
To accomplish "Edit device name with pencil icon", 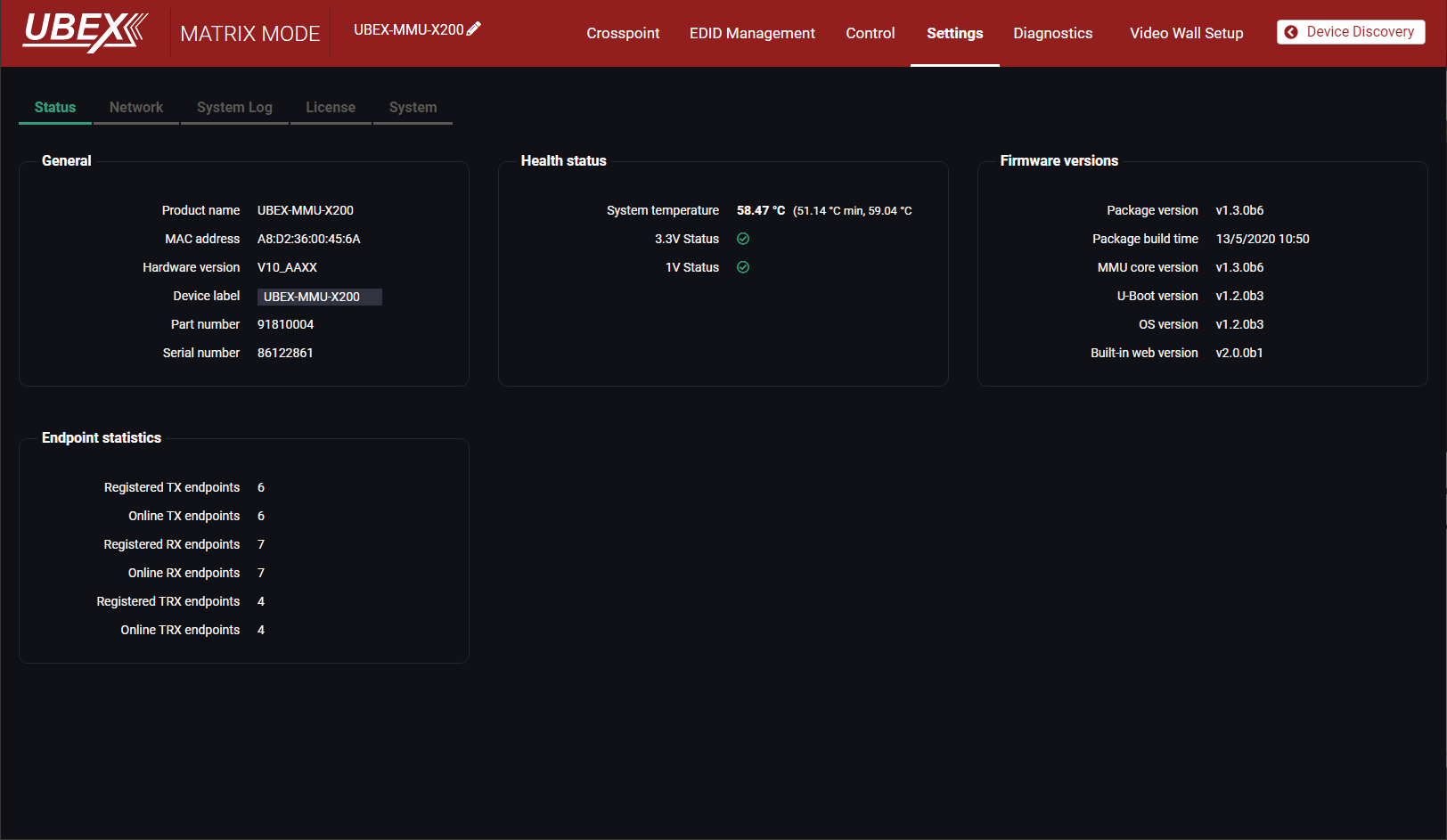I will tap(474, 29).
